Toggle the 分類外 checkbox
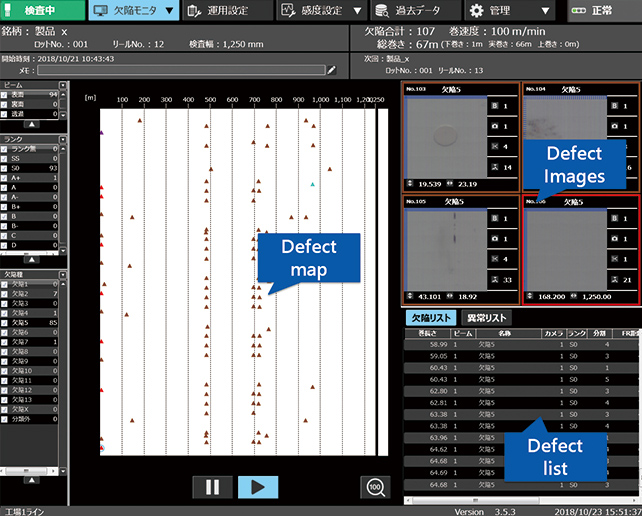Screen dimensions: 642x516 4,419
